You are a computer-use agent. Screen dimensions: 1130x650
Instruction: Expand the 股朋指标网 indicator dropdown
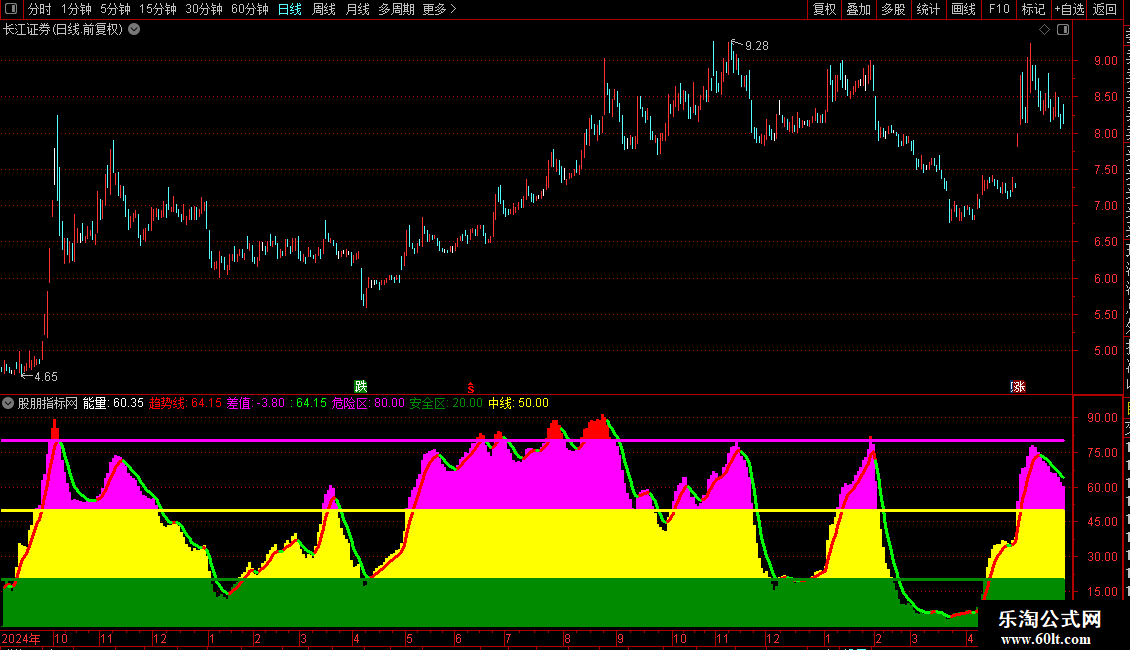tap(8, 404)
